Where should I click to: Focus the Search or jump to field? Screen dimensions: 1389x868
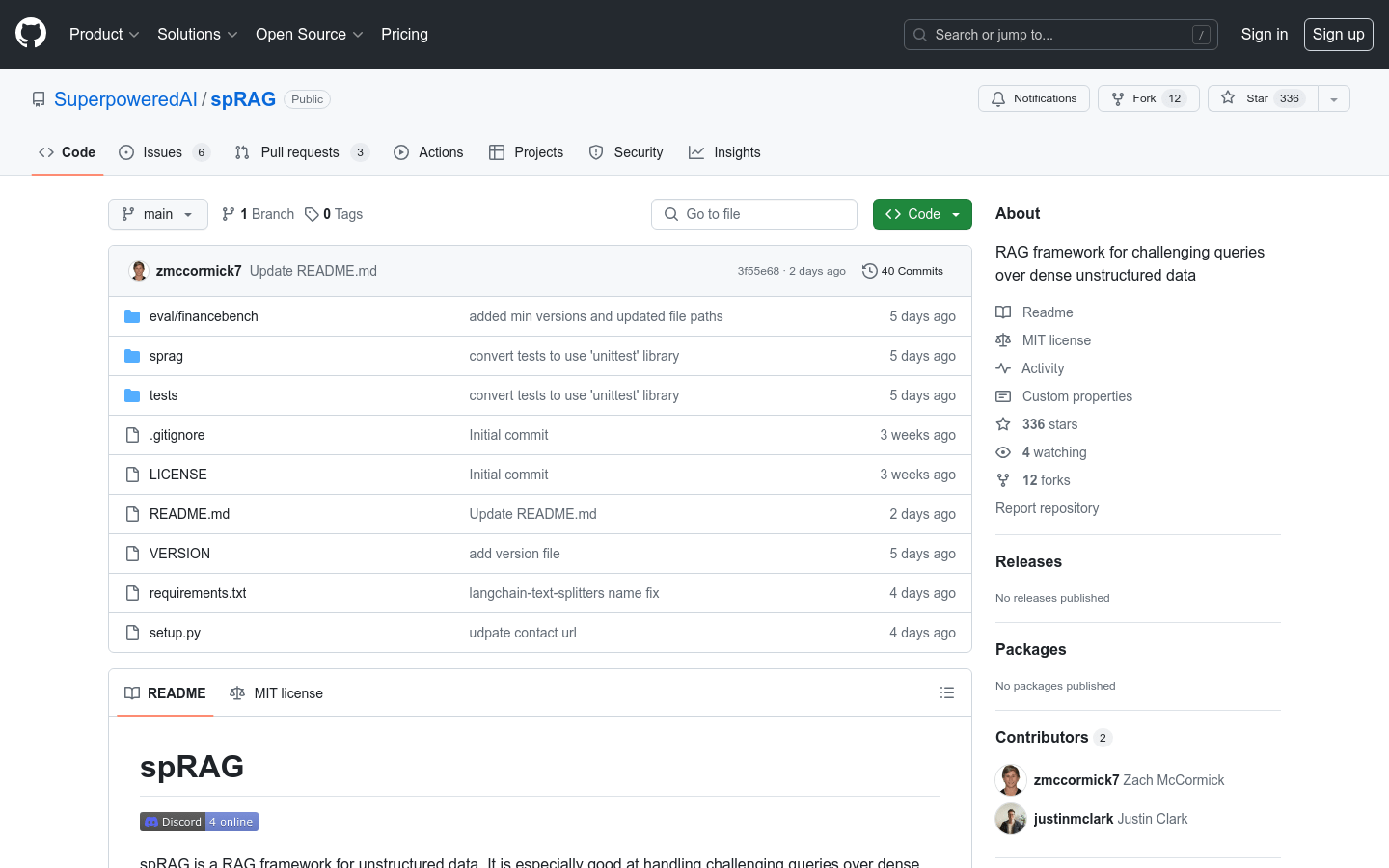pyautogui.click(x=1061, y=35)
